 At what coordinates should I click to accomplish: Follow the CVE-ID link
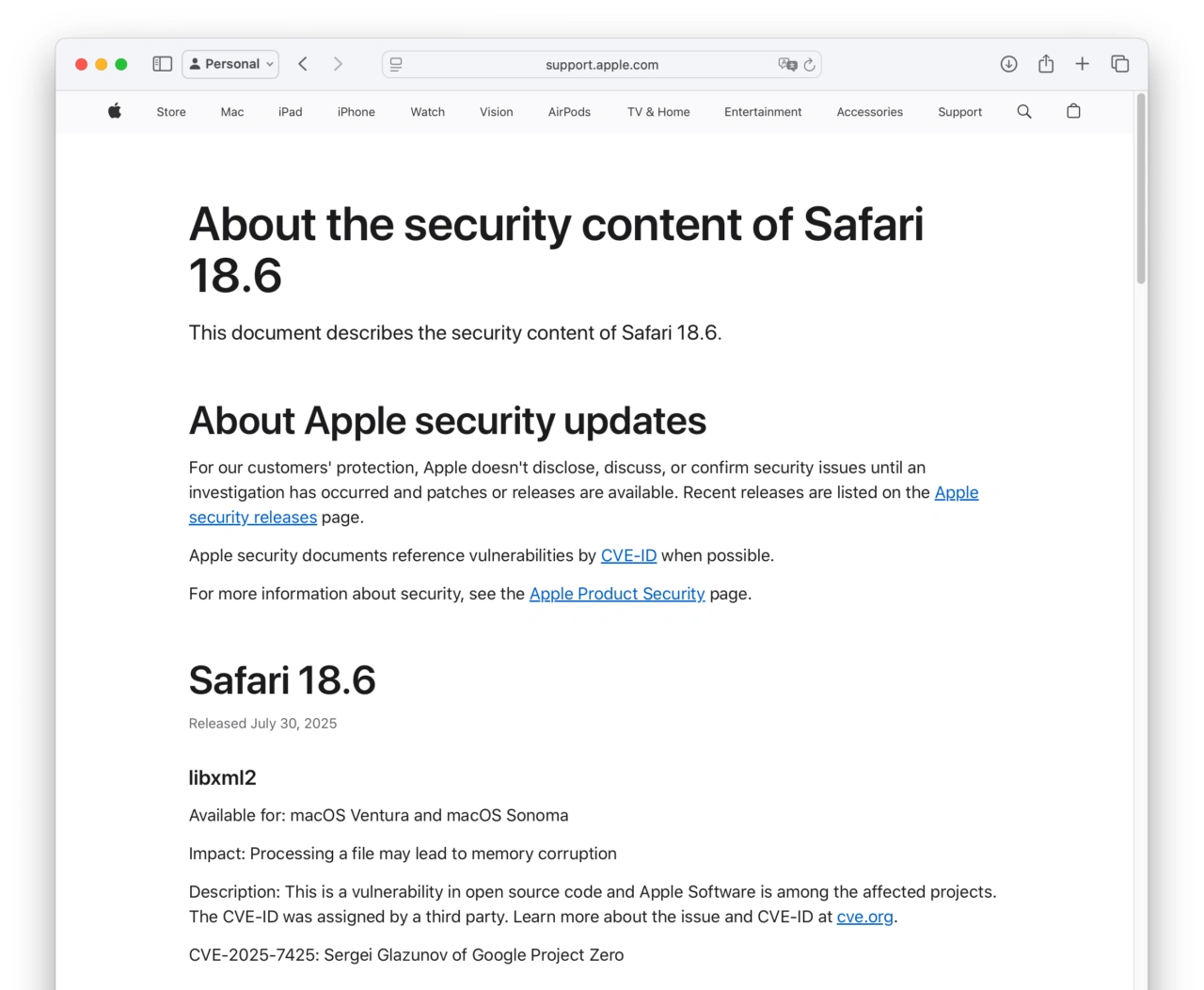coord(628,556)
